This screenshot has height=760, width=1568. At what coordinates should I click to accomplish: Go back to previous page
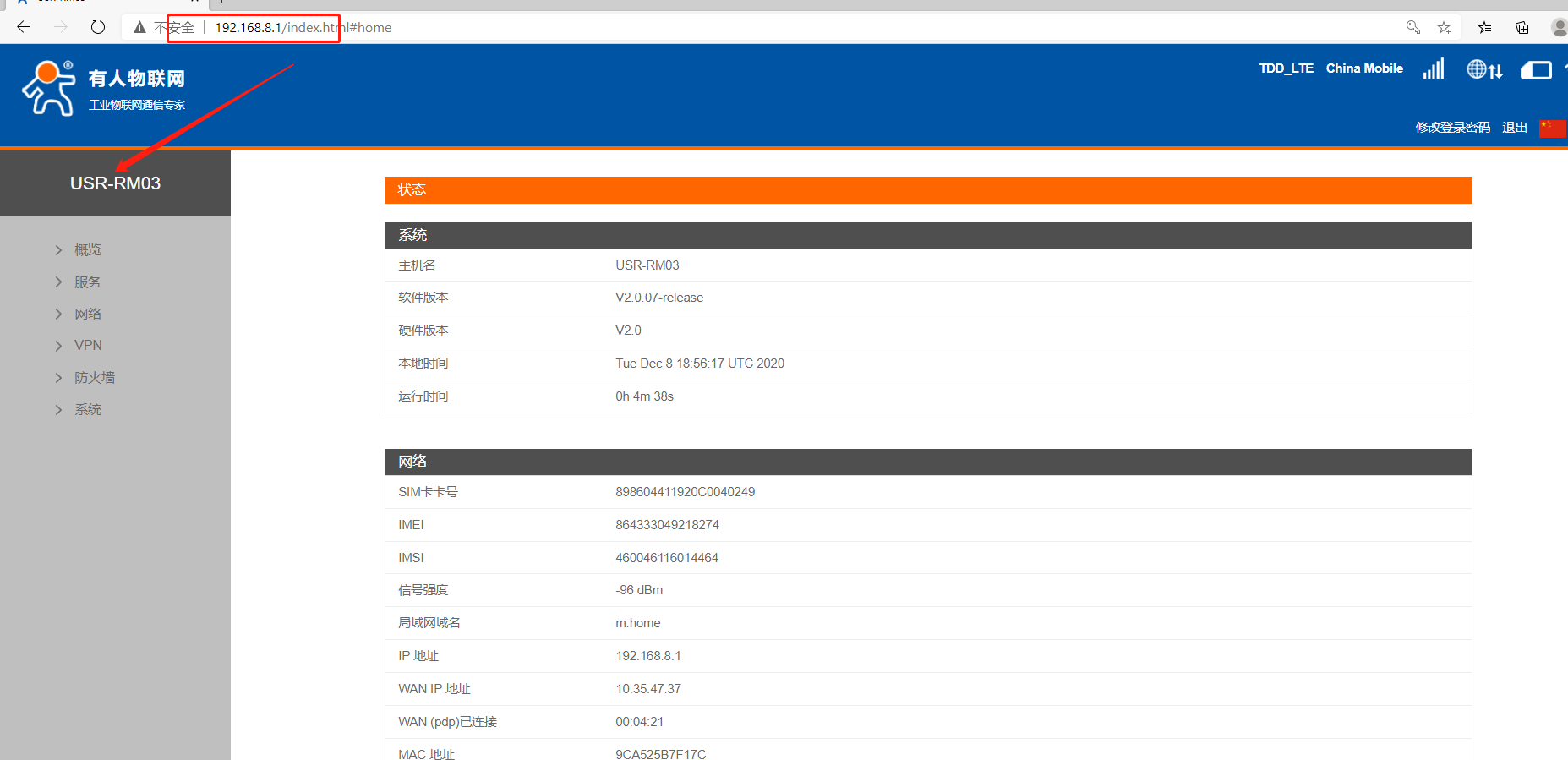(24, 27)
